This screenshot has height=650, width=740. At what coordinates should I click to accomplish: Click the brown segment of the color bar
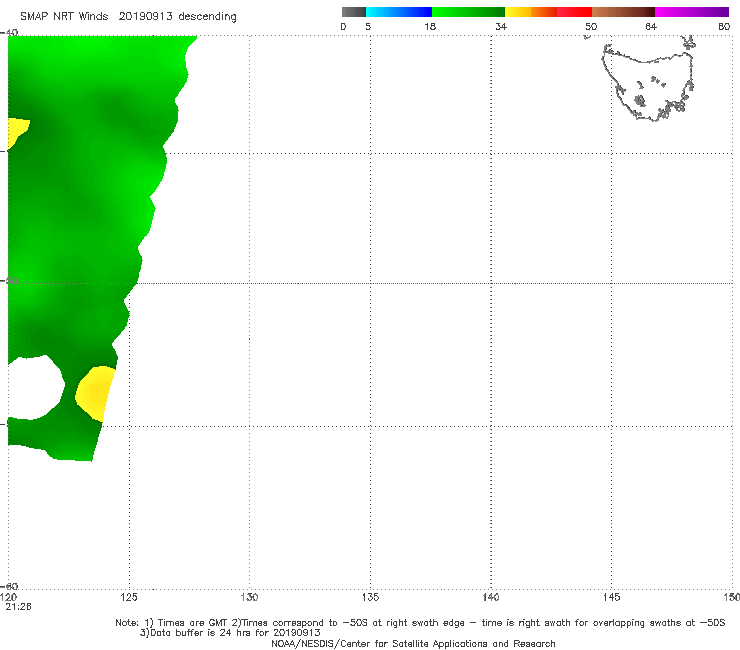(x=623, y=12)
